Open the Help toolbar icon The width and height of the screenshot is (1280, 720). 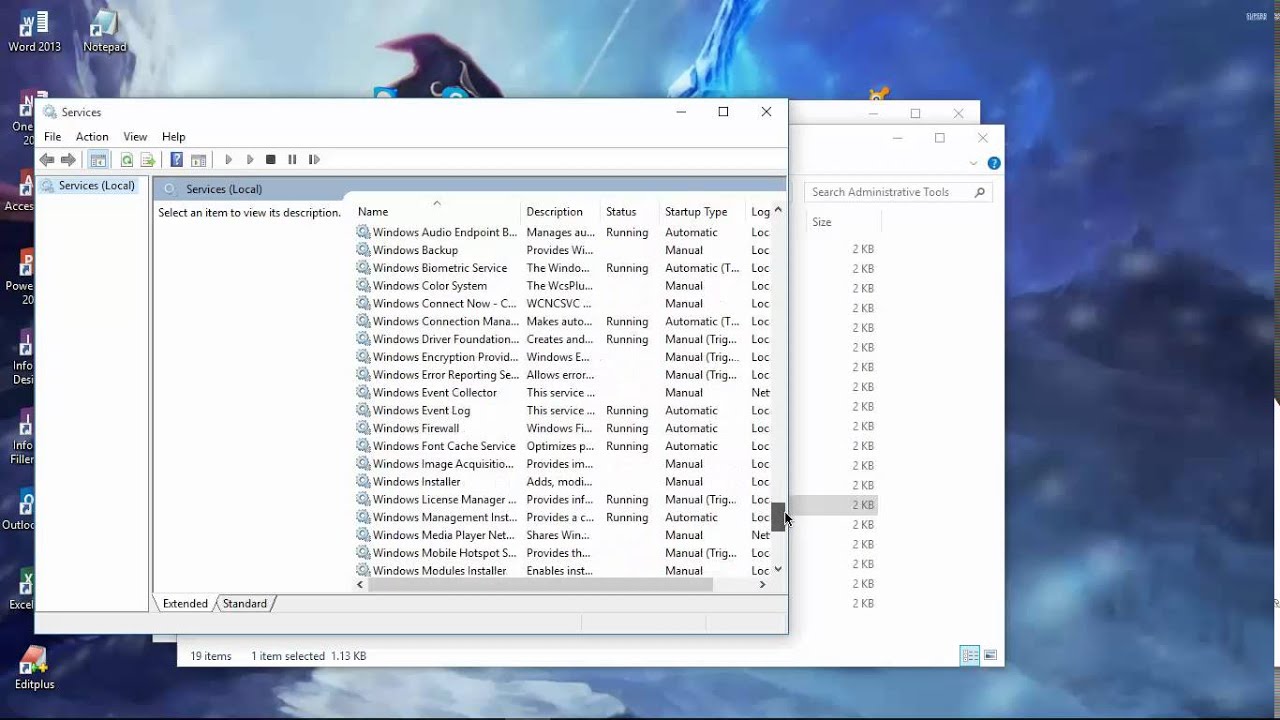pyautogui.click(x=177, y=160)
